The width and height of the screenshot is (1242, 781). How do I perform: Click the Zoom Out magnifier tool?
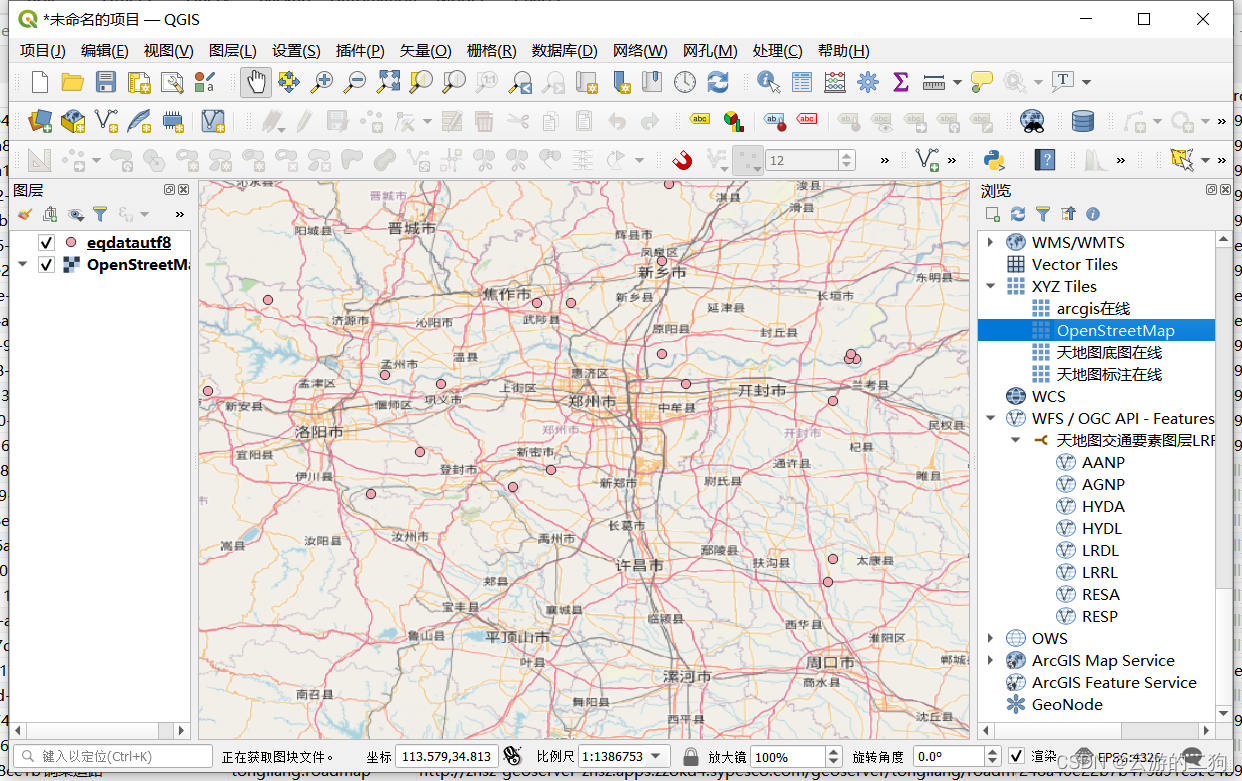point(354,82)
